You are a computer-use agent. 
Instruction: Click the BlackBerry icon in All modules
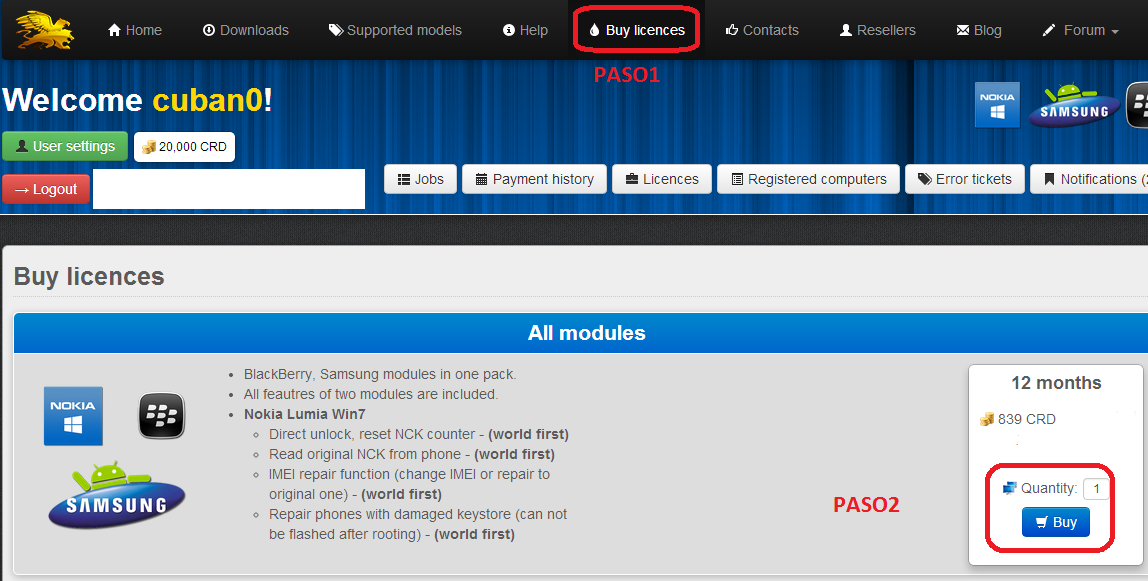[161, 416]
